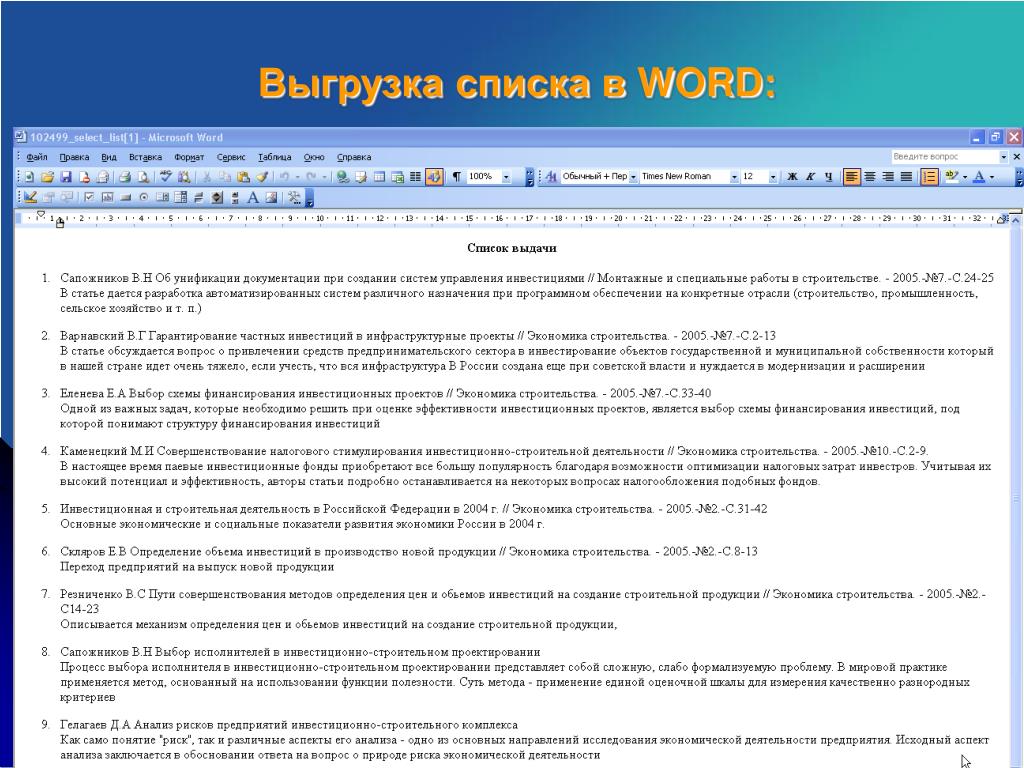Open the Вид menu
This screenshot has width=1024, height=768.
(x=109, y=157)
